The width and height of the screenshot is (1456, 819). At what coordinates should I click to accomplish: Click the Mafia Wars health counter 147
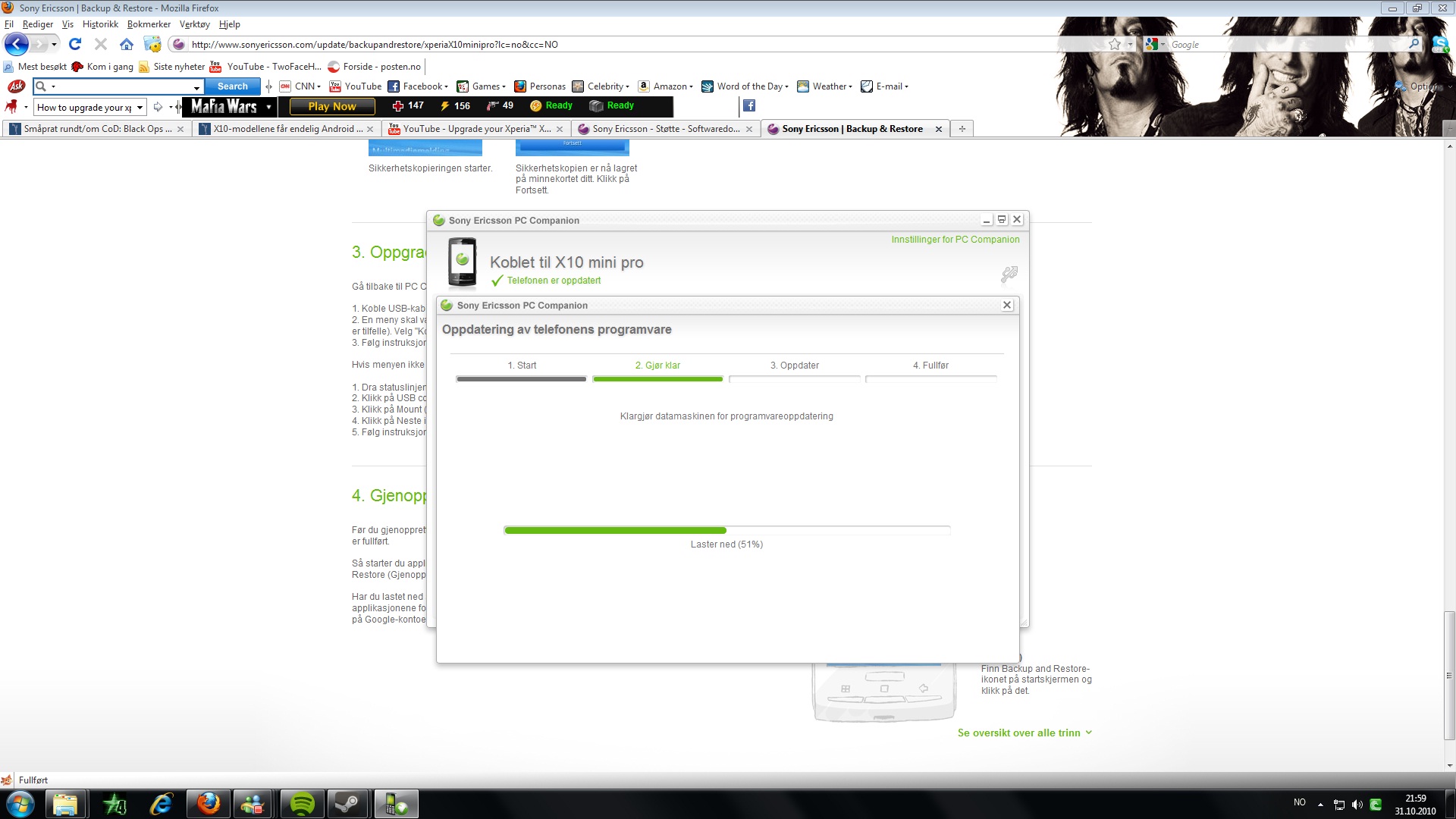click(x=408, y=106)
